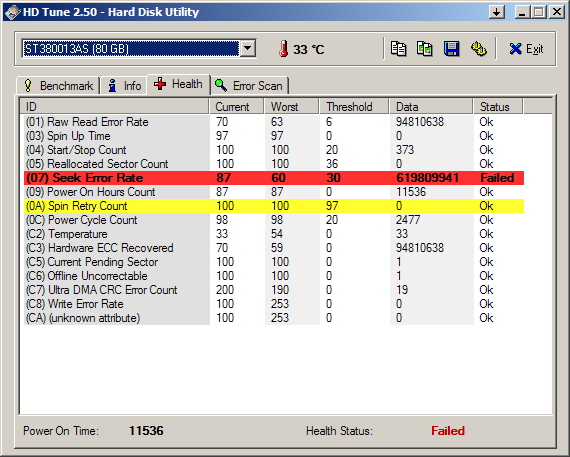Select the yellow Spin Retry Count row

click(274, 206)
